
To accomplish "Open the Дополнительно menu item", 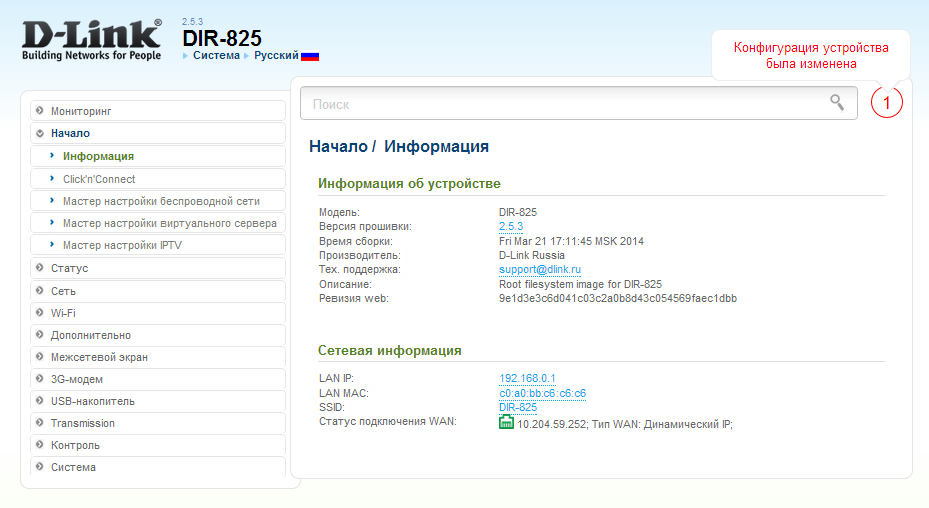I will point(158,335).
